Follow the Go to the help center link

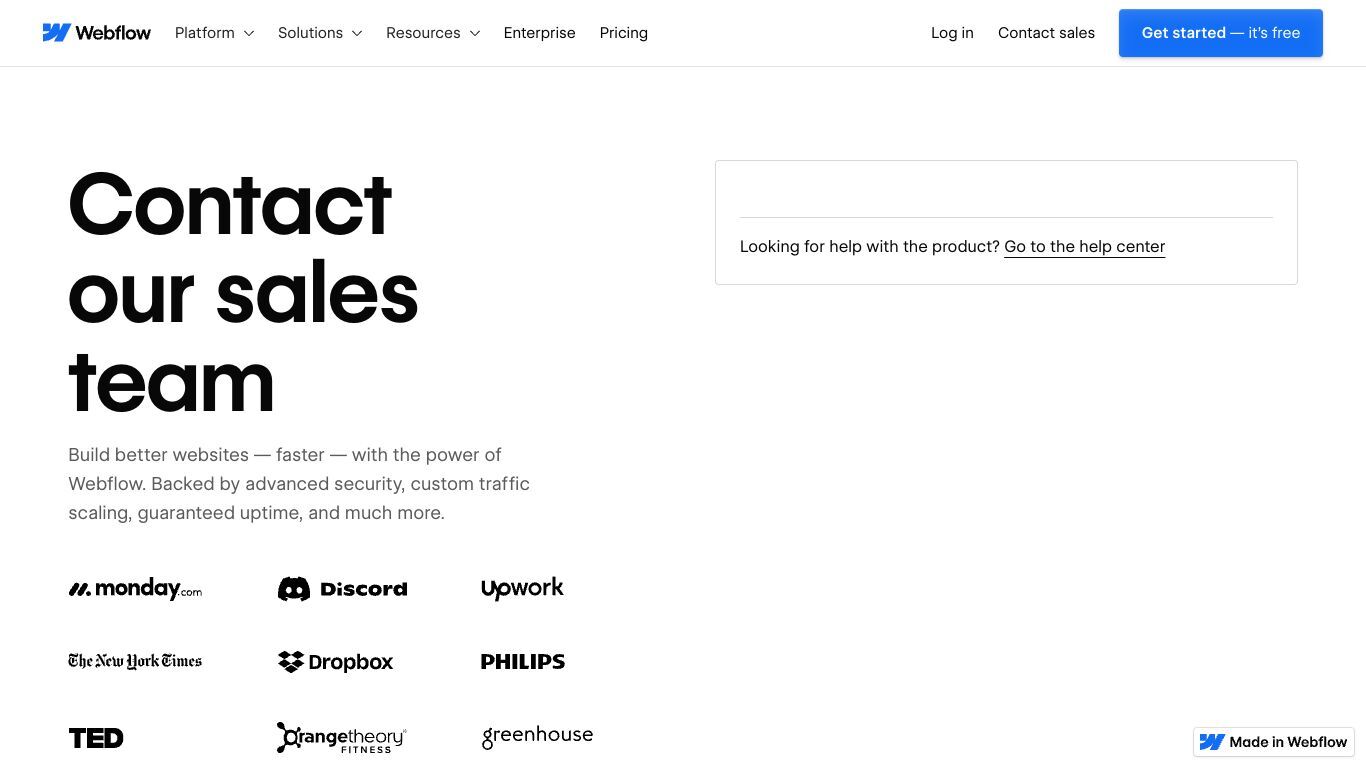coord(1085,247)
